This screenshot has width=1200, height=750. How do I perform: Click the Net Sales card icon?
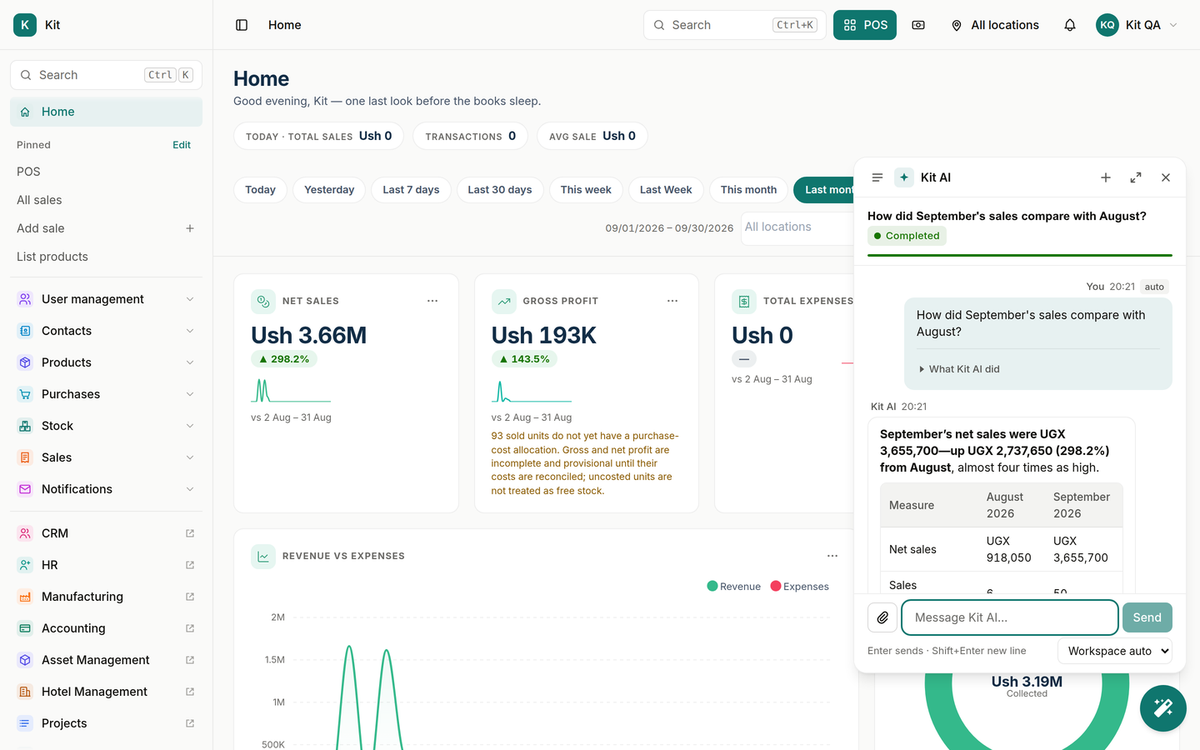(263, 301)
